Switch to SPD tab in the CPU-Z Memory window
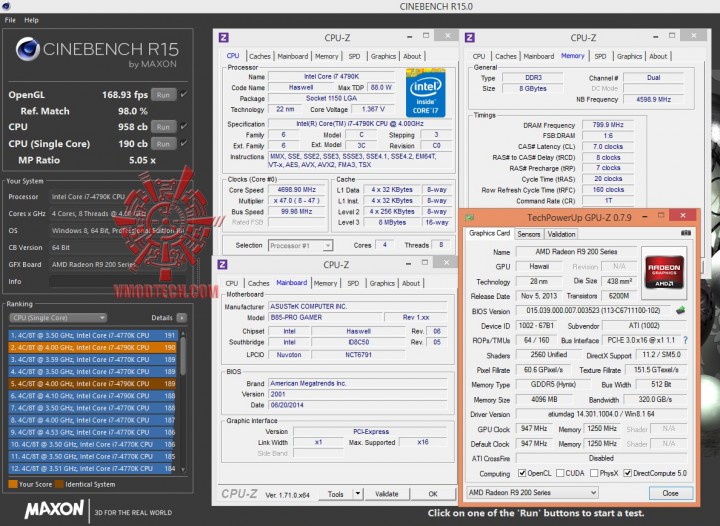The width and height of the screenshot is (720, 526). click(x=600, y=56)
